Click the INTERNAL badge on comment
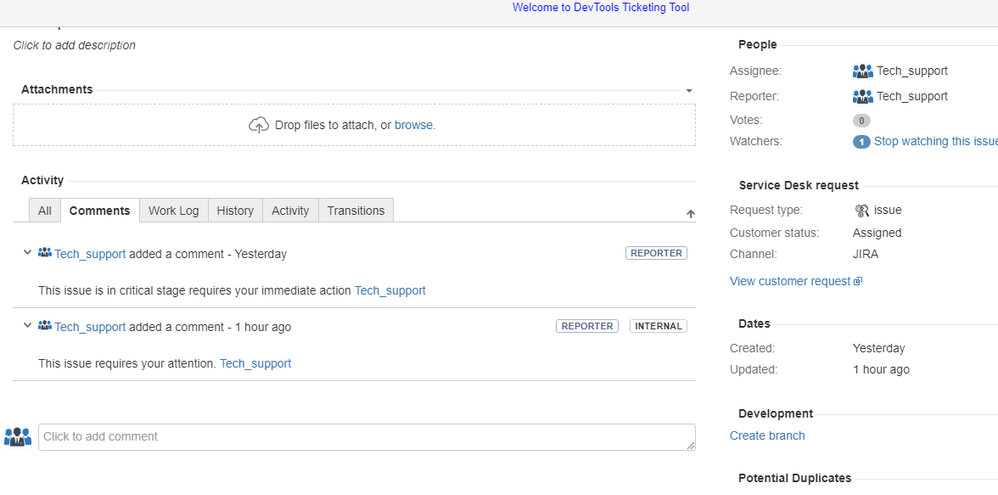998x495 pixels. (x=658, y=326)
